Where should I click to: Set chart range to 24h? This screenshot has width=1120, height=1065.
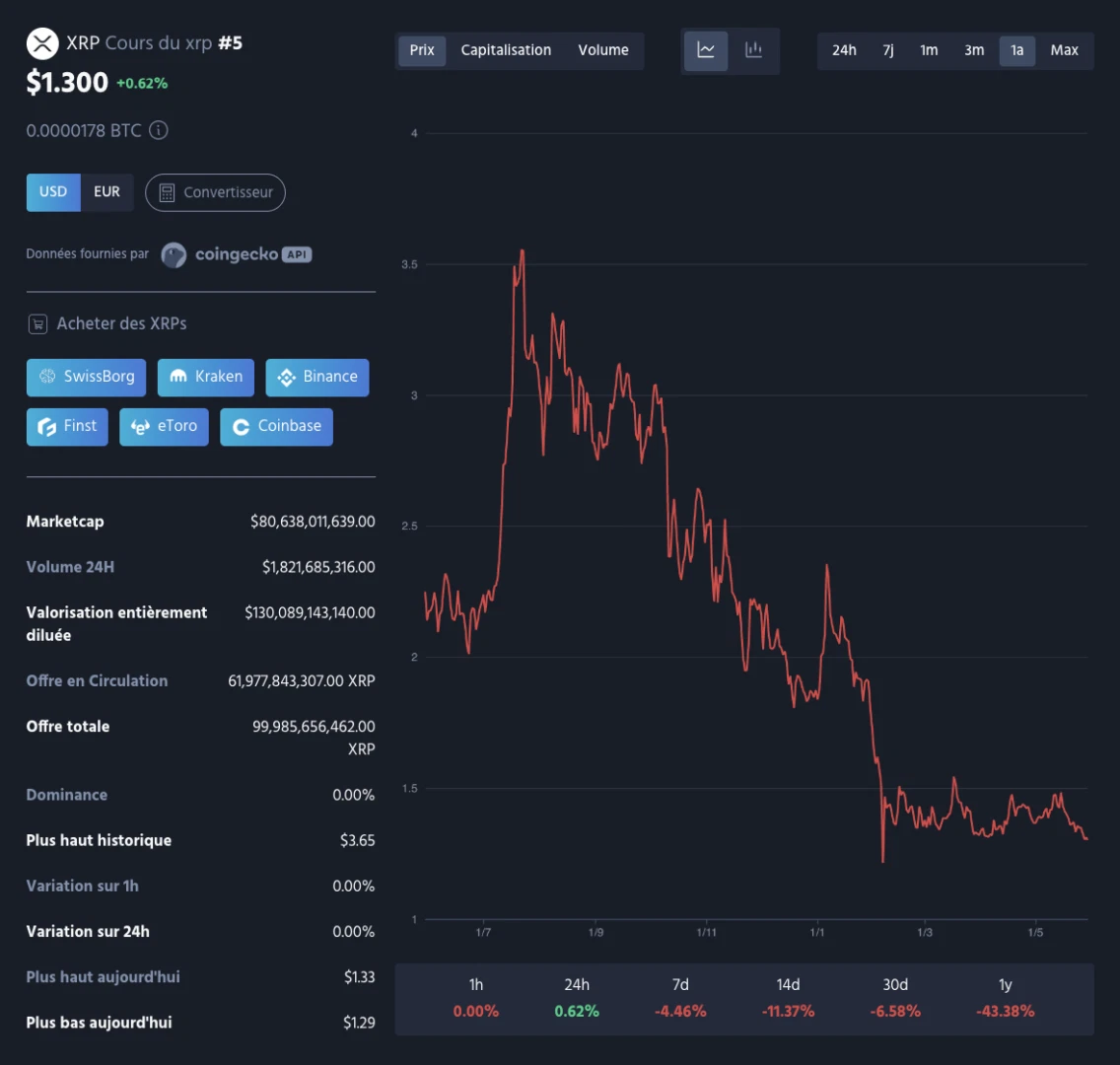coord(844,50)
